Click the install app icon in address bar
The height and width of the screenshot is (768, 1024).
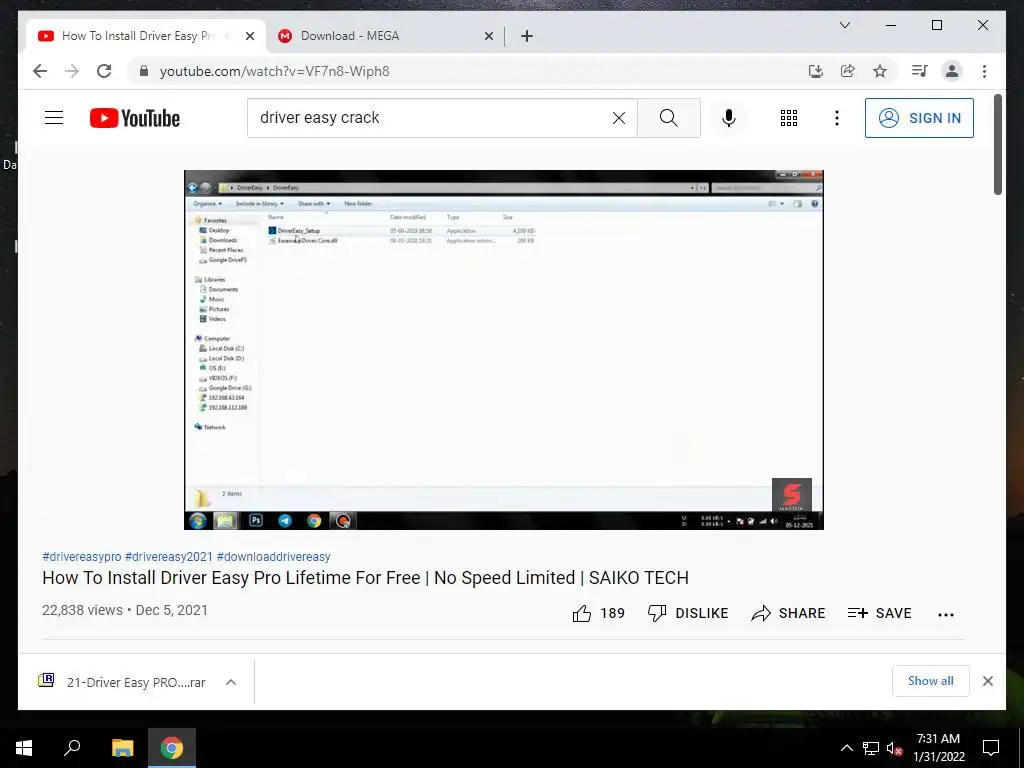tap(816, 71)
